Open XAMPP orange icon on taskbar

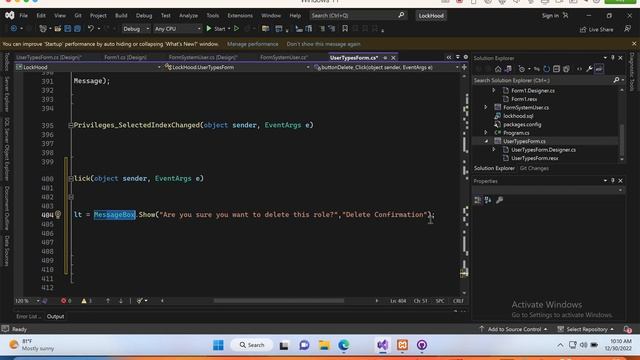402,345
